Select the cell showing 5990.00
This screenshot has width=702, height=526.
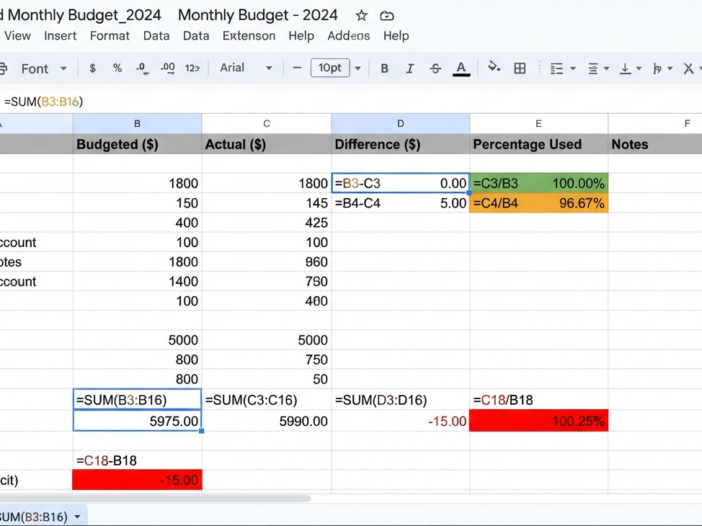click(266, 421)
